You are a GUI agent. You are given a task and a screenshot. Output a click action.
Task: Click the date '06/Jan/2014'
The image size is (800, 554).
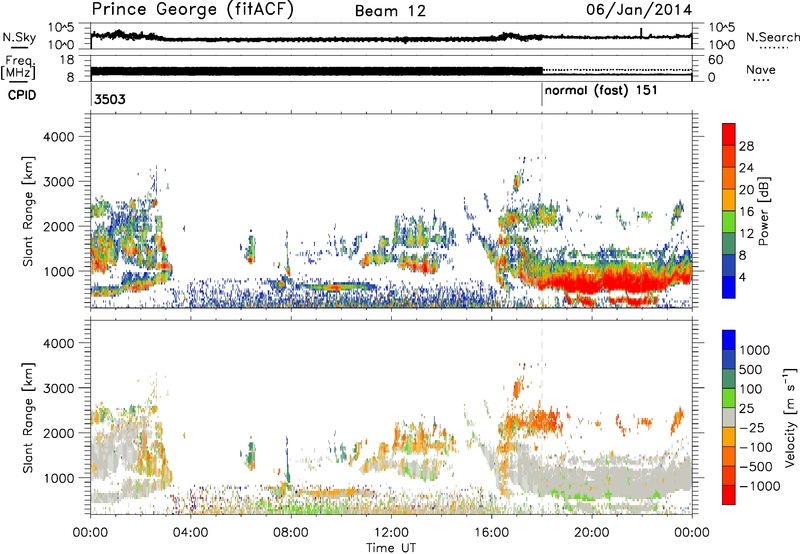pyautogui.click(x=639, y=10)
